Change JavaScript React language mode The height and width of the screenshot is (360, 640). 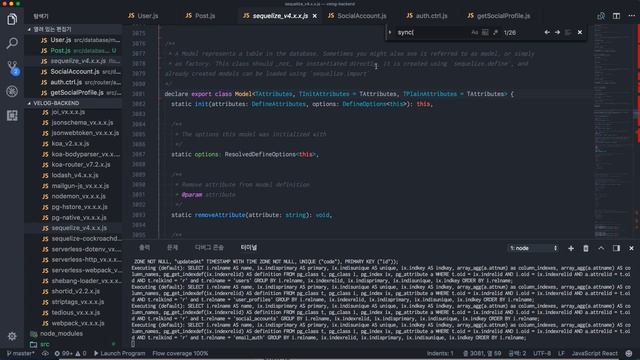(594, 353)
